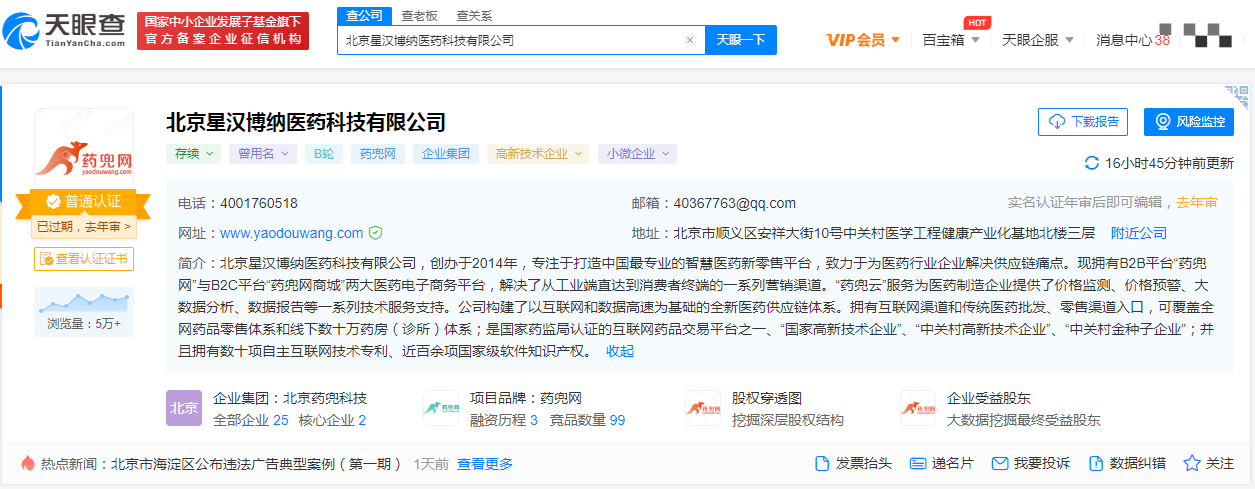The image size is (1255, 489).
Task: Clear the search box with the X icon
Action: coord(689,40)
